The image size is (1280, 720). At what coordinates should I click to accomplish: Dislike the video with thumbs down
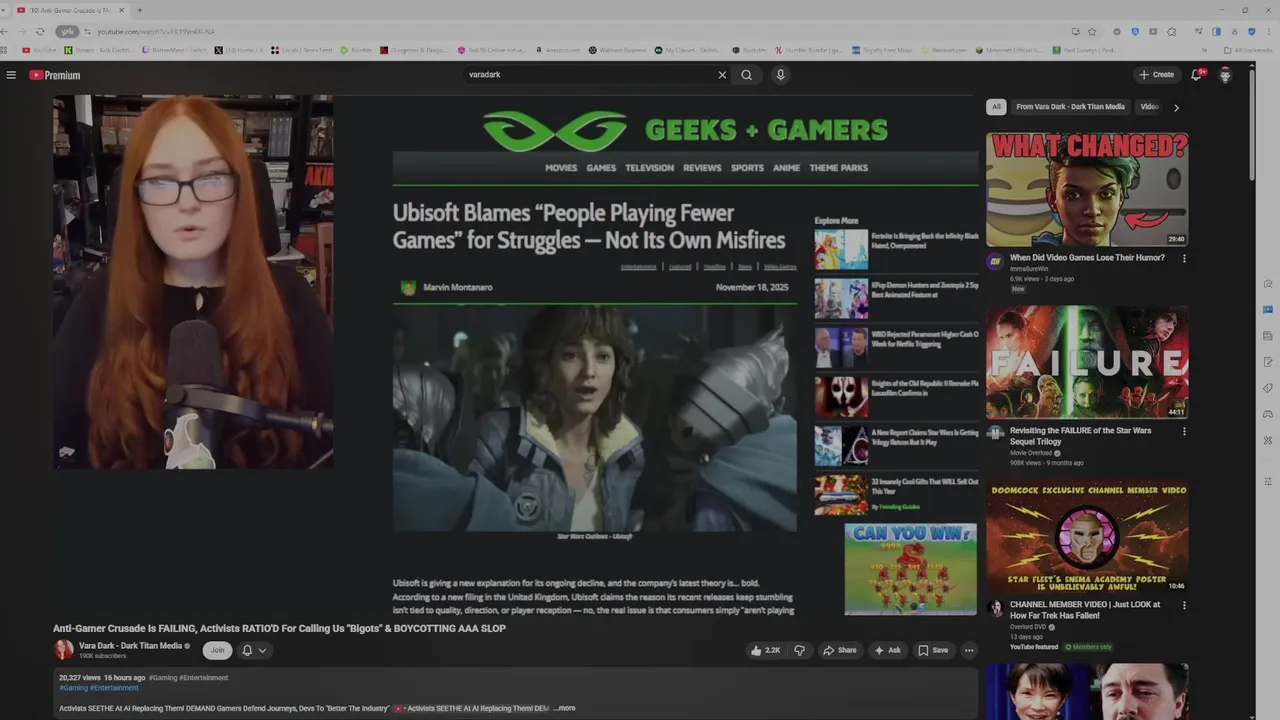click(x=799, y=650)
